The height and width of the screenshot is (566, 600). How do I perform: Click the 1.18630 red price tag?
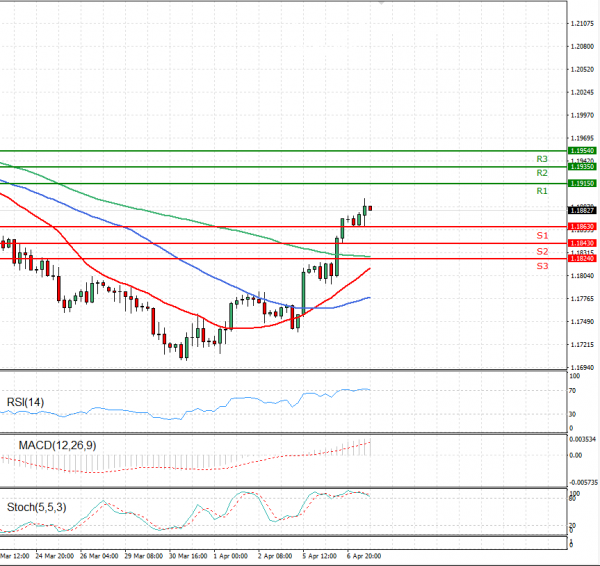pyautogui.click(x=582, y=228)
